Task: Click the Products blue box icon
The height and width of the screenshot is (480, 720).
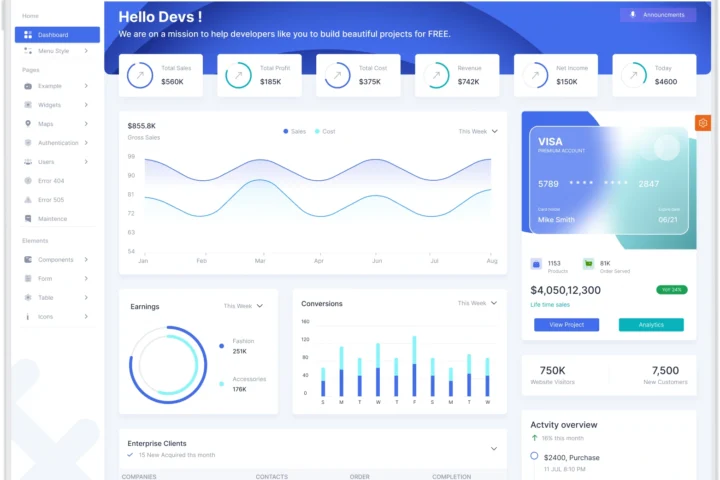Action: [x=536, y=264]
